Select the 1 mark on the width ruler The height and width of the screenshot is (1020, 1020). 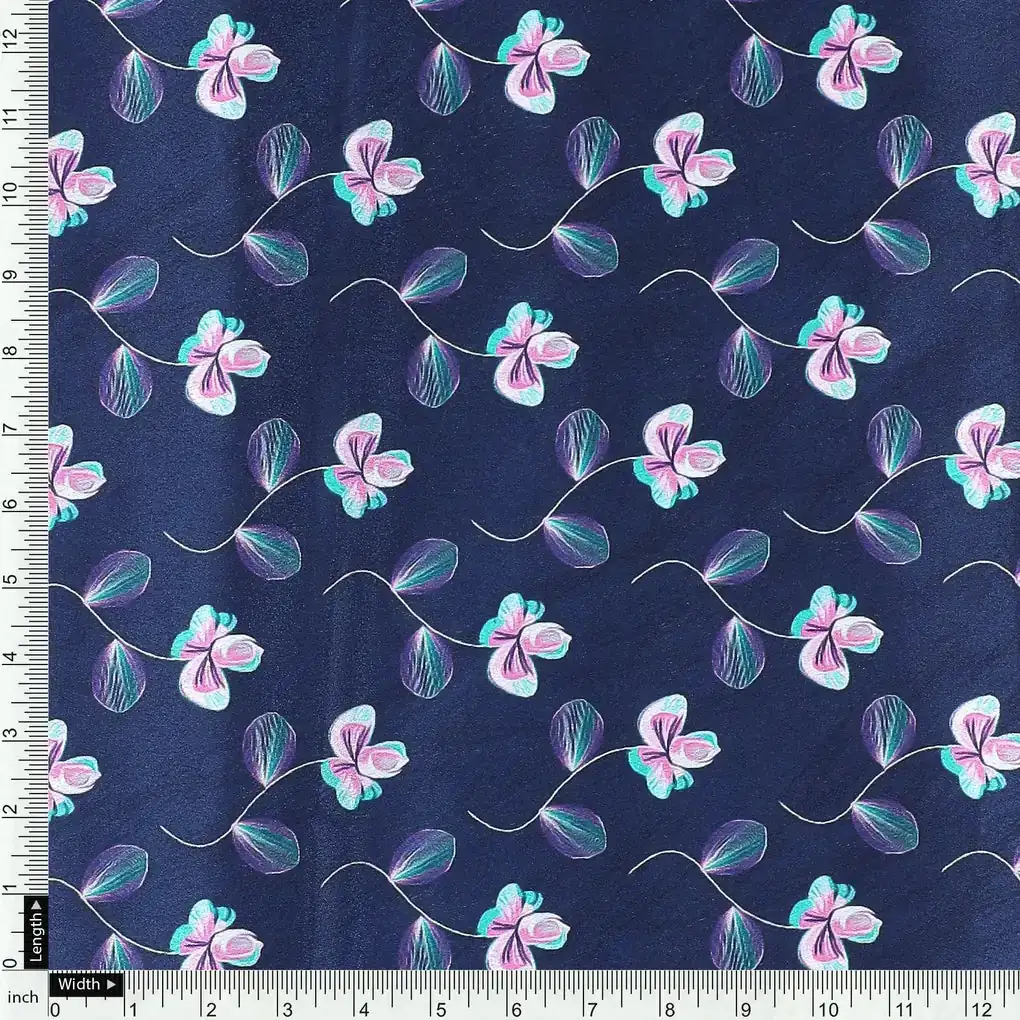point(133,1009)
